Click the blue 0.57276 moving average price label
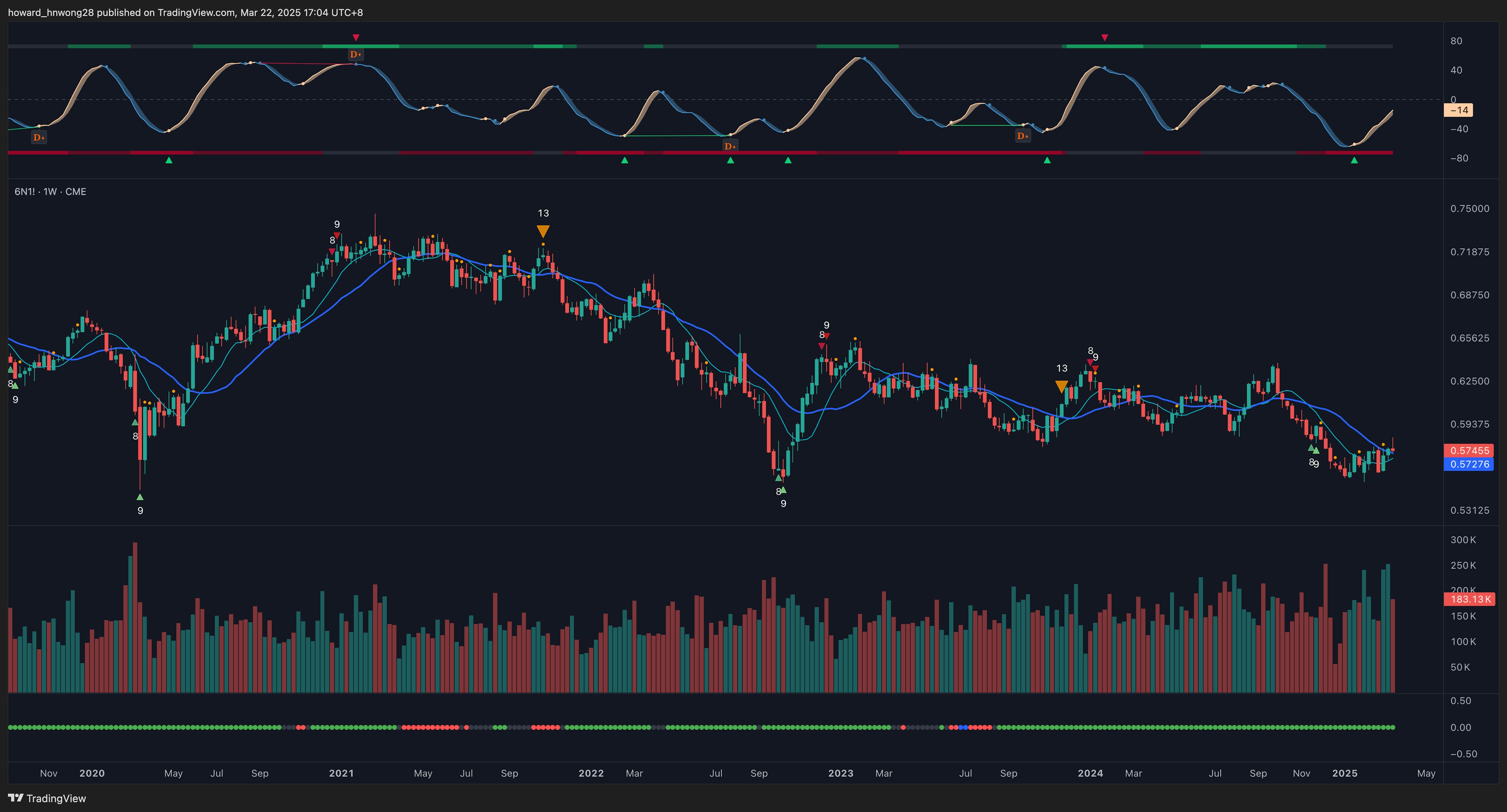 pyautogui.click(x=1469, y=464)
